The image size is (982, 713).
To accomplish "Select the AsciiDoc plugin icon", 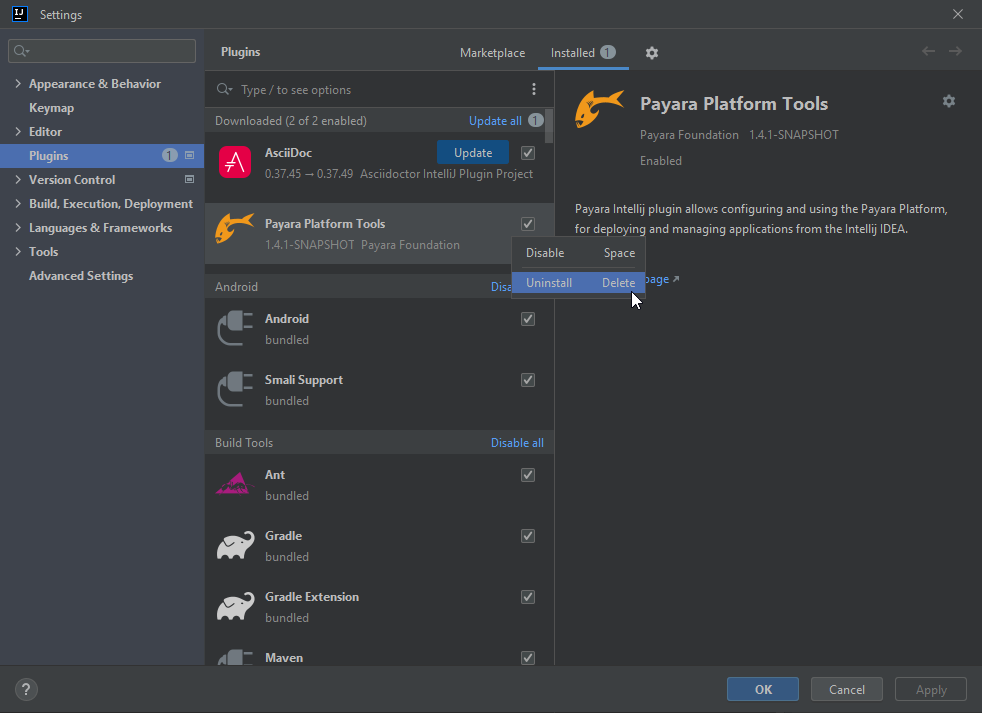I will [x=234, y=161].
